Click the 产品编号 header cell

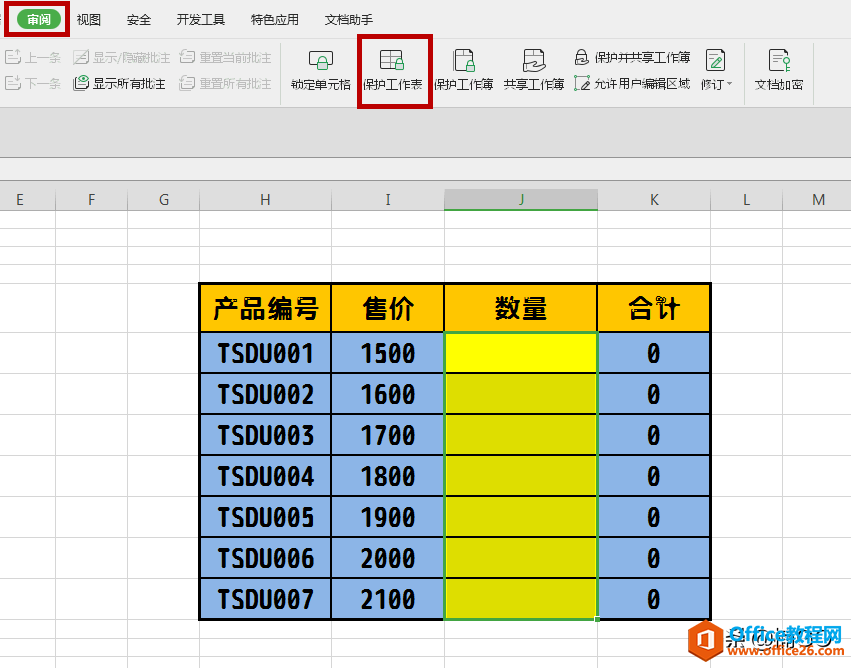coord(265,308)
